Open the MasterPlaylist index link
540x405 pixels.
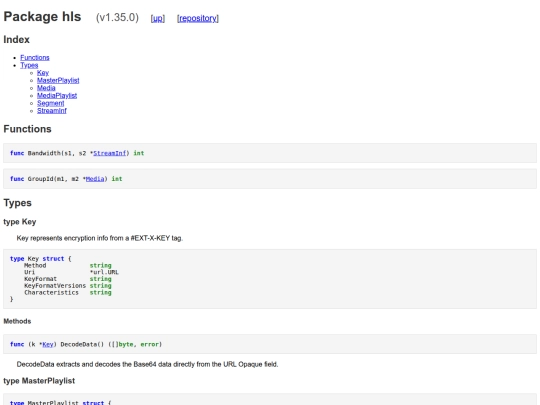tap(58, 80)
